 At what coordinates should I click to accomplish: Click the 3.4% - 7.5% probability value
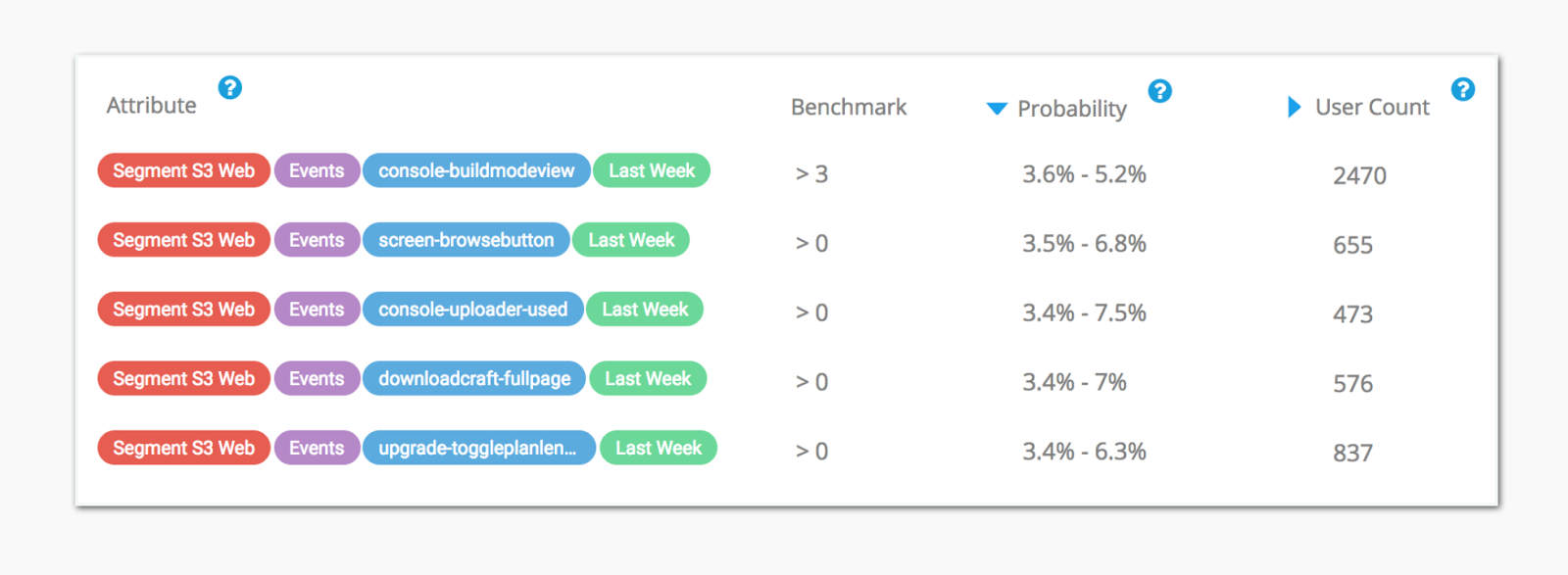tap(1084, 313)
